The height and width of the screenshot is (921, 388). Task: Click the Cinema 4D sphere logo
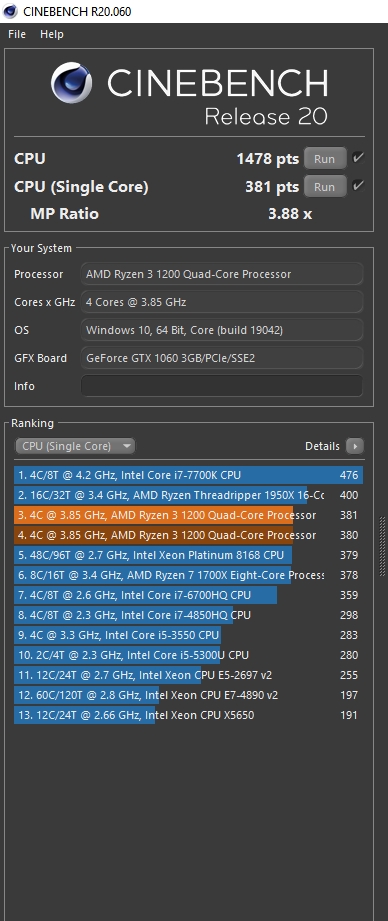tap(71, 83)
